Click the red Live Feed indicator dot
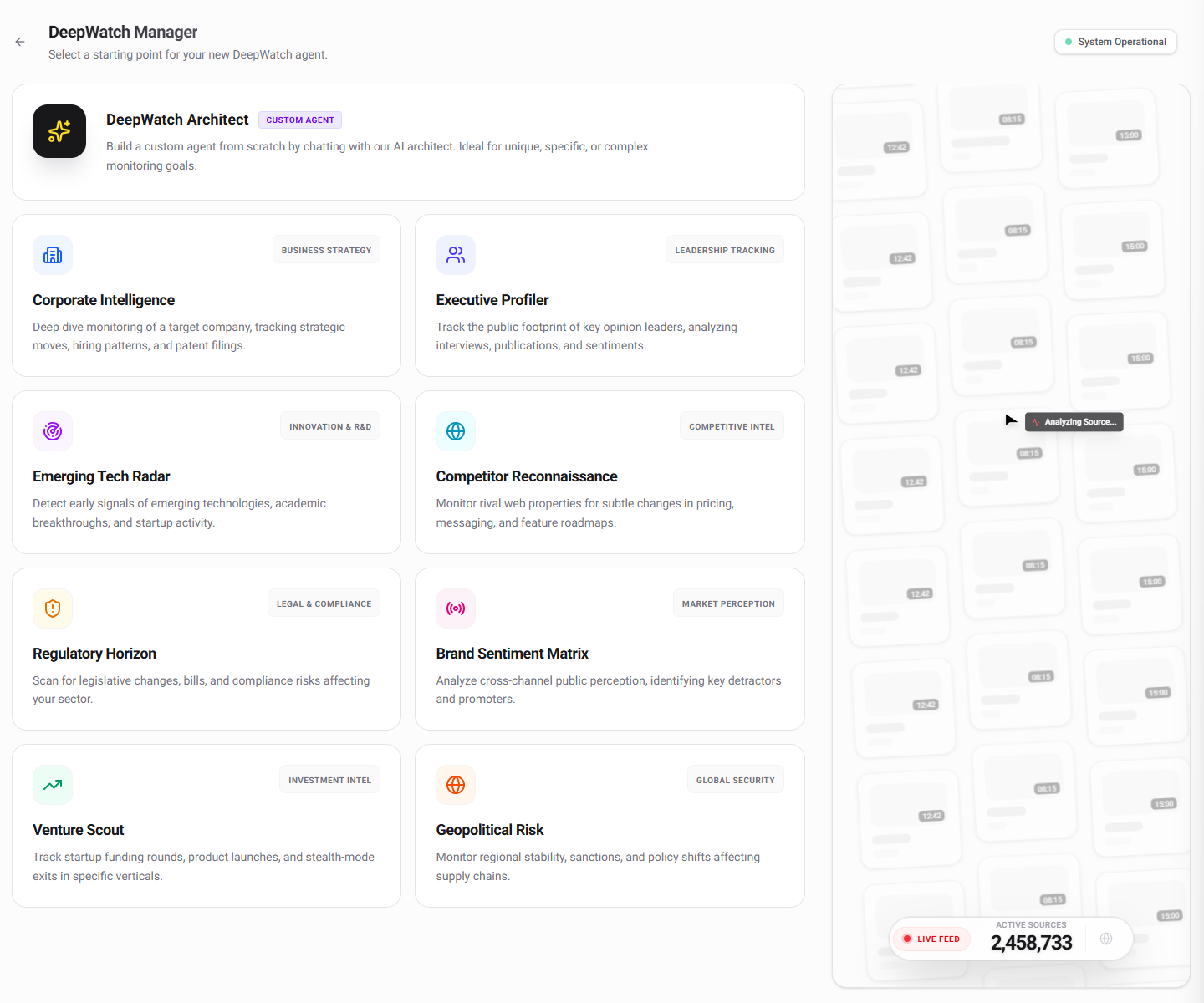 907,939
